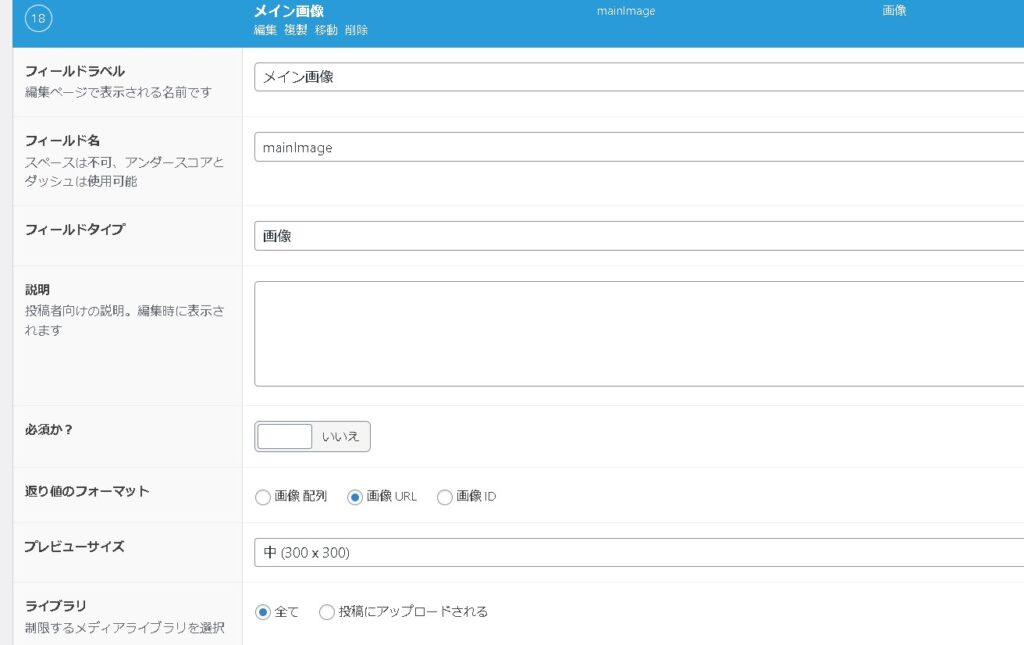Click the mainImage name in header row
The height and width of the screenshot is (645, 1024).
625,12
